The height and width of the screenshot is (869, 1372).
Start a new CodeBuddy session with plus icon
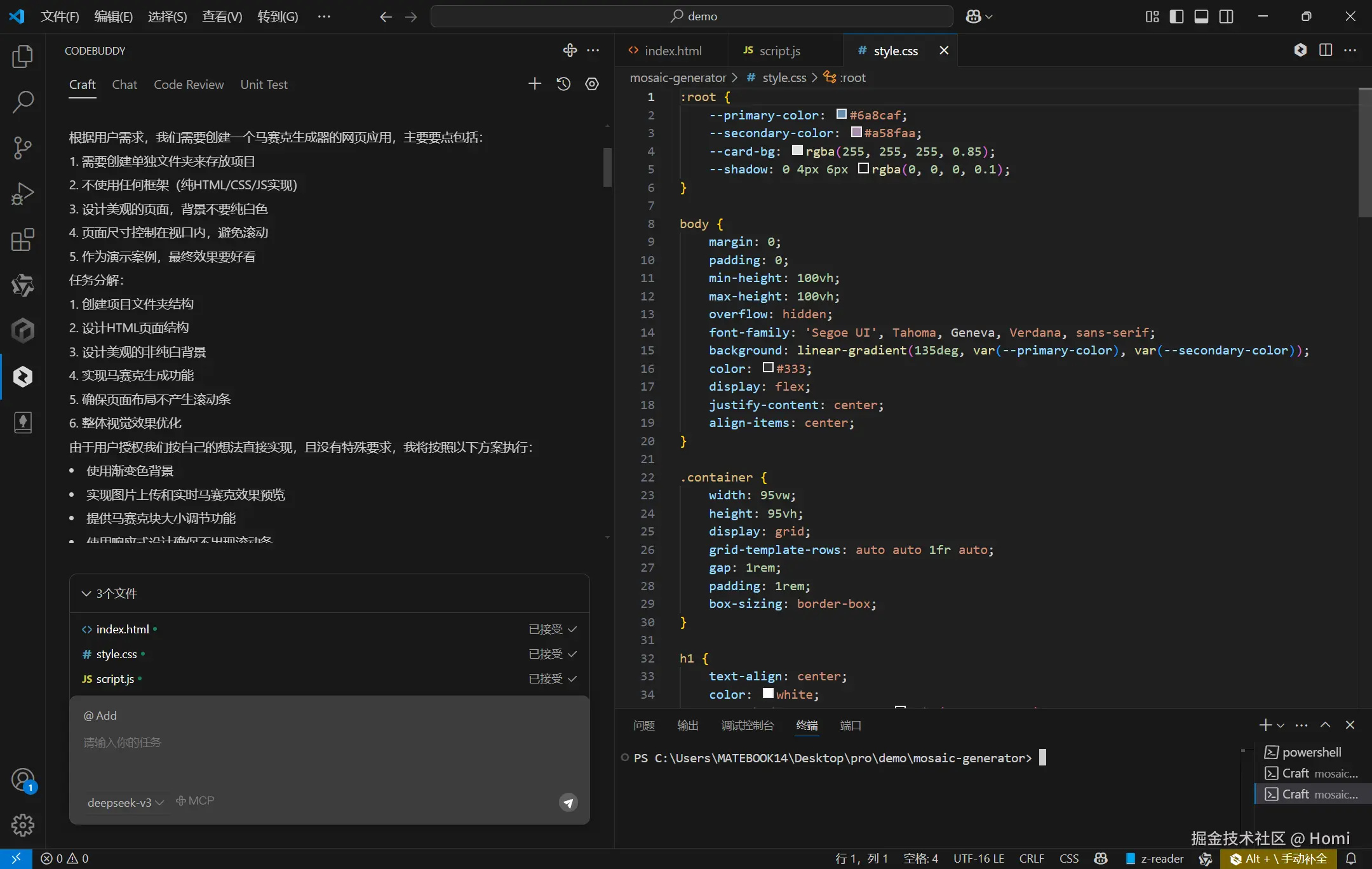click(535, 84)
